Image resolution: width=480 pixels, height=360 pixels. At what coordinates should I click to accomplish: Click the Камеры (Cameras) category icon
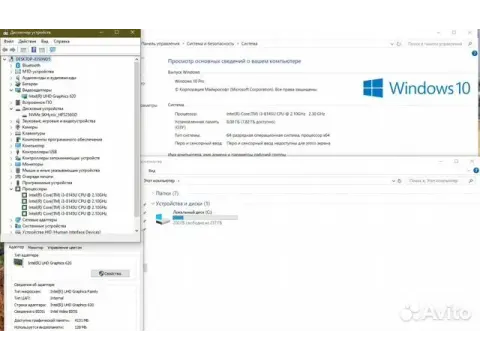tap(18, 127)
